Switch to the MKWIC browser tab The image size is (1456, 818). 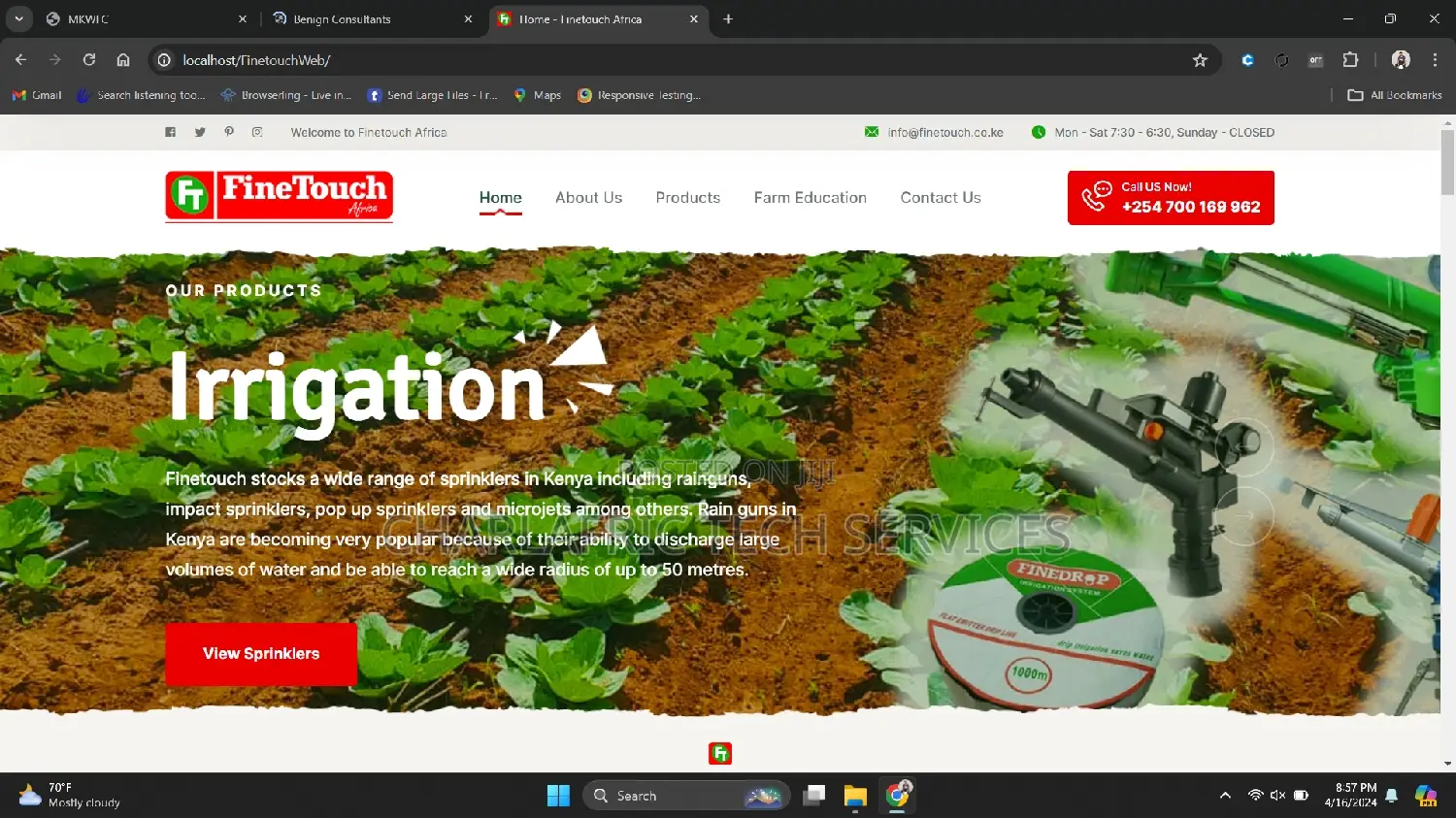click(146, 19)
